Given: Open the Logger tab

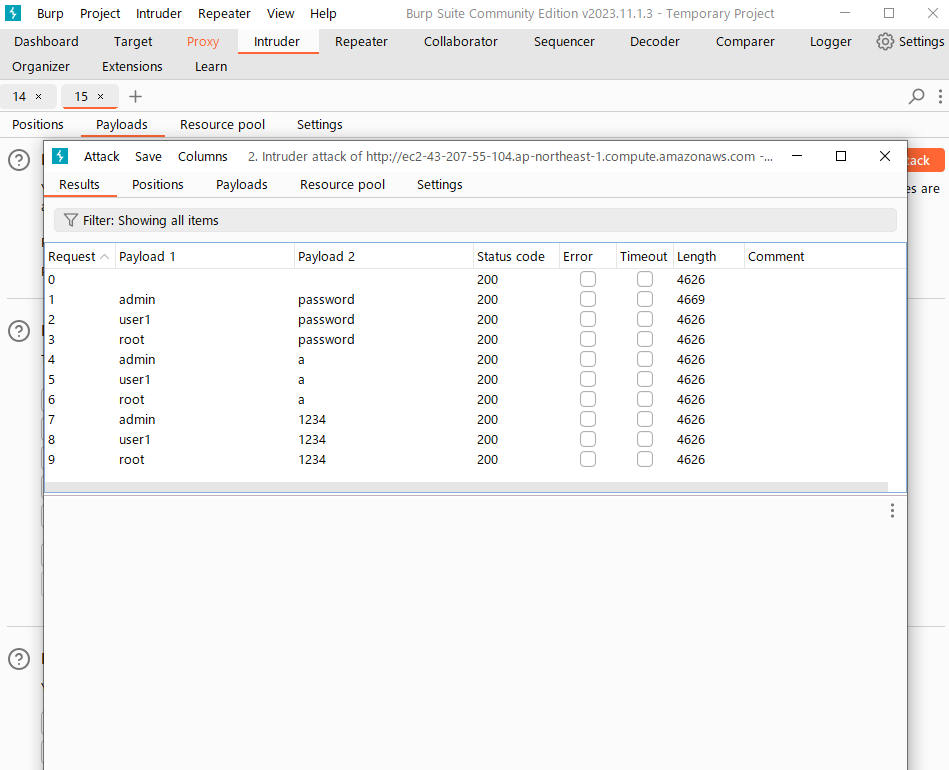Looking at the screenshot, I should tap(830, 41).
